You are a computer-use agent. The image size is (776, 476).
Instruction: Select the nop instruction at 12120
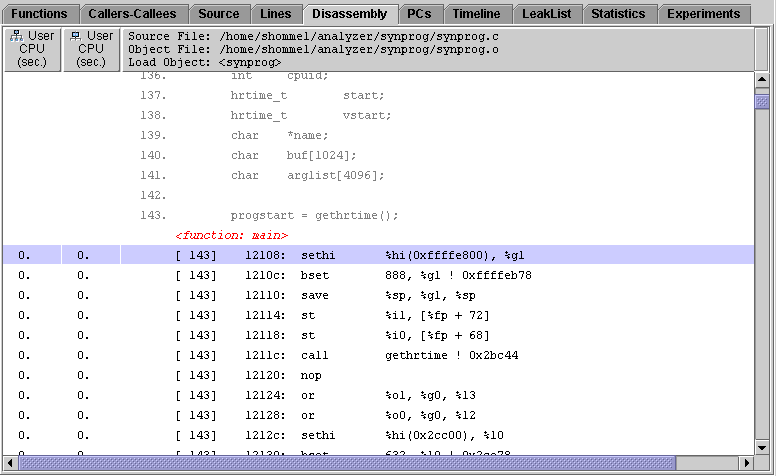[379, 375]
